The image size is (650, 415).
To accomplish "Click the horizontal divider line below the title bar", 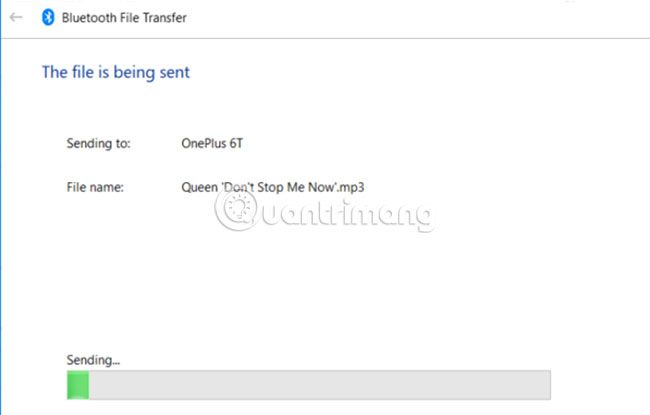I will point(325,39).
